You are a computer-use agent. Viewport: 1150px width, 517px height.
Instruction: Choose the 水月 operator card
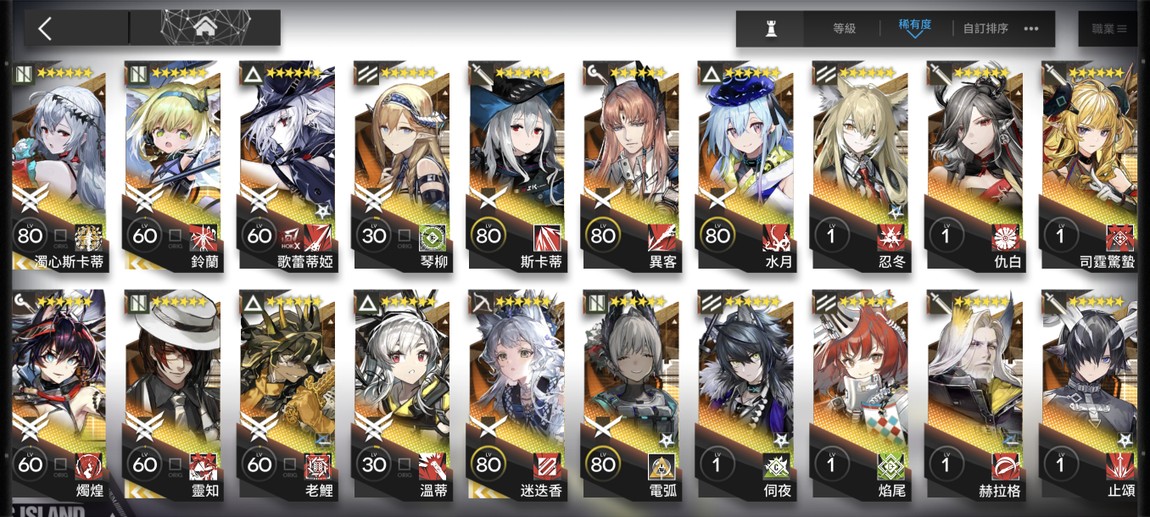[745, 166]
